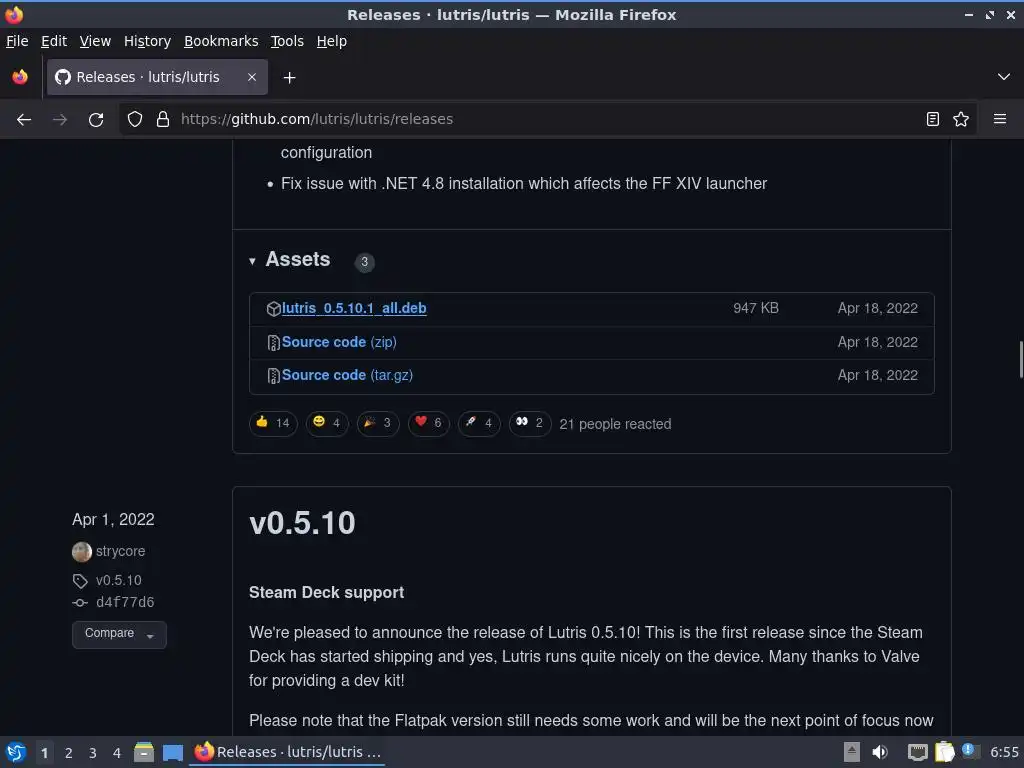Open the update notifier tray icon
This screenshot has width=1024, height=768.
coord(970,751)
